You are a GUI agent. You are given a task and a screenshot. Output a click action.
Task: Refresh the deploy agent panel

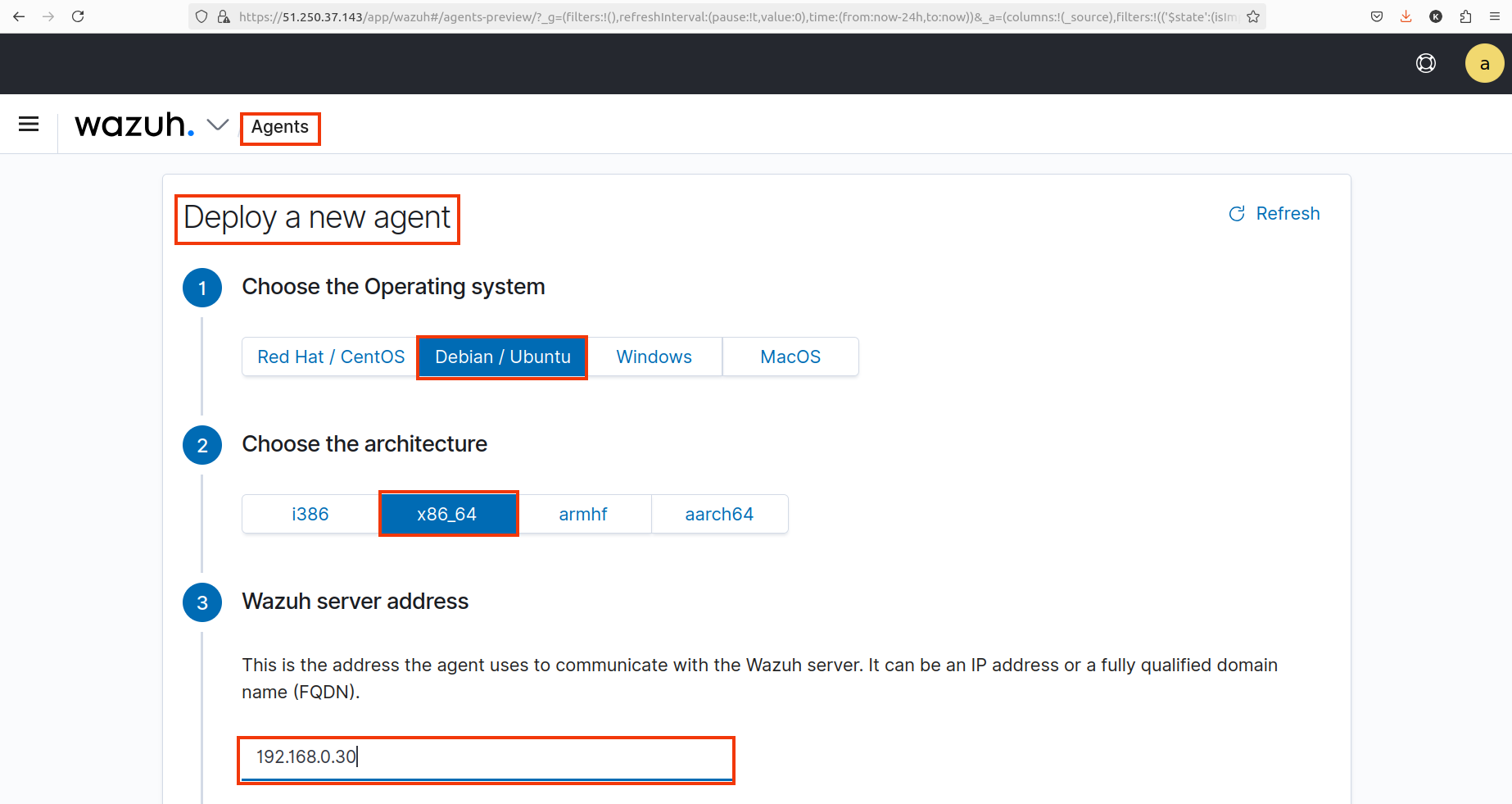[1274, 214]
